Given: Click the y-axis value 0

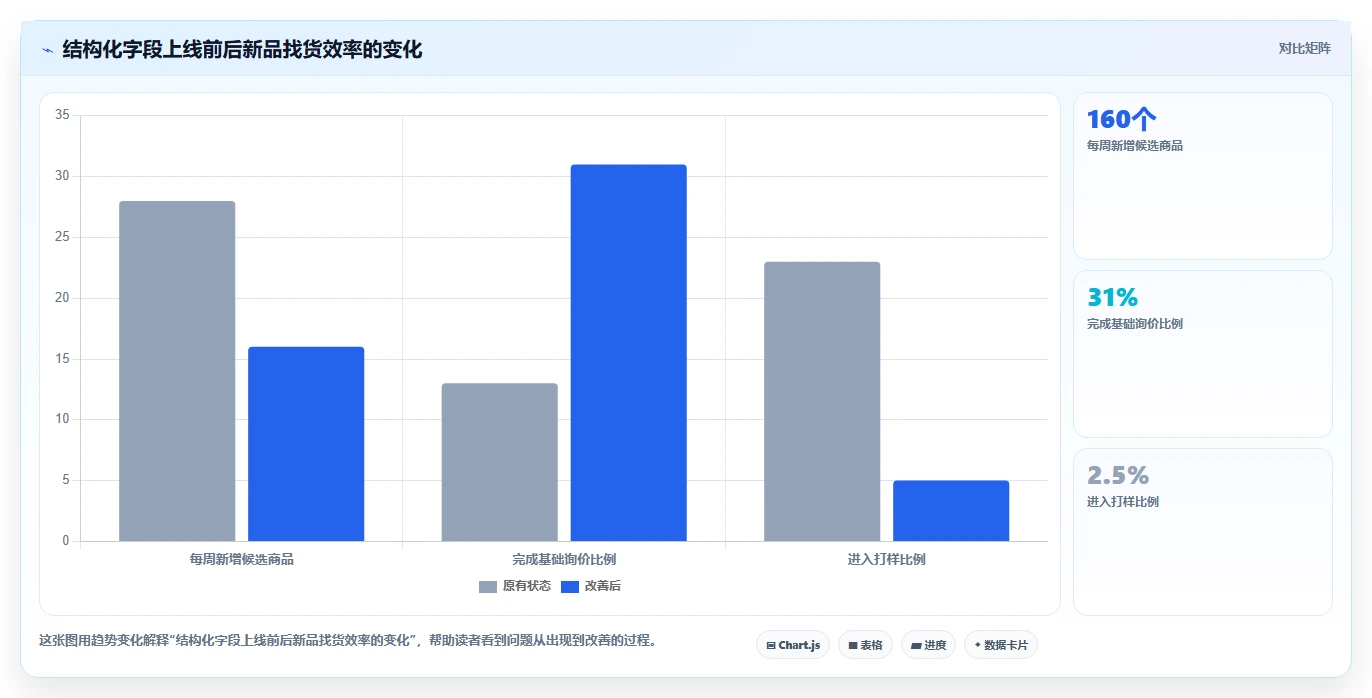Looking at the screenshot, I should tap(66, 541).
